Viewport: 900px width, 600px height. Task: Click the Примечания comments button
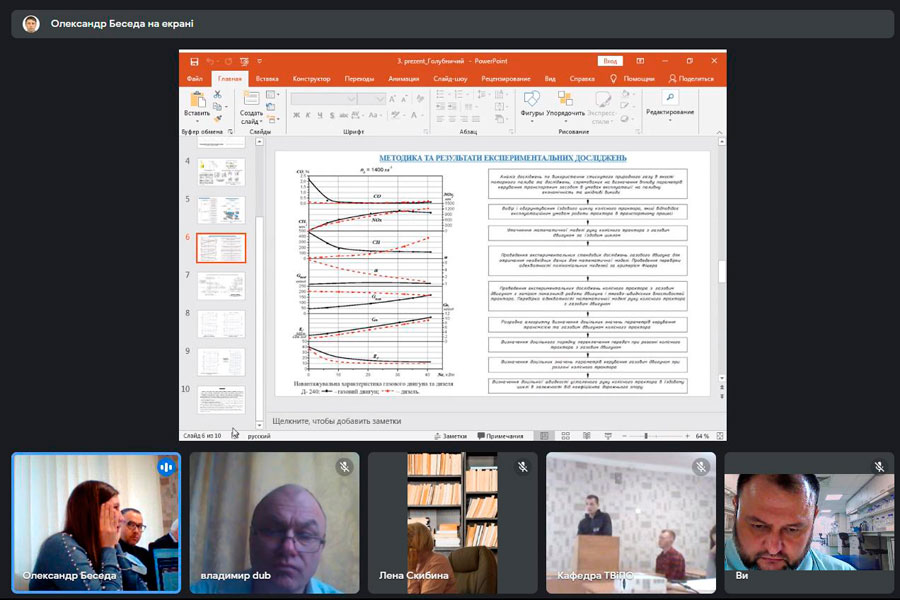tap(501, 436)
